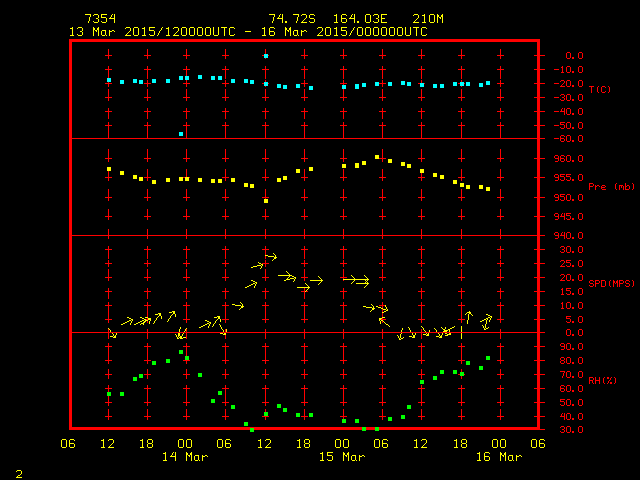Click the start date 13 Mar 2015/120000UTC
This screenshot has height=480, width=640.
152,32
